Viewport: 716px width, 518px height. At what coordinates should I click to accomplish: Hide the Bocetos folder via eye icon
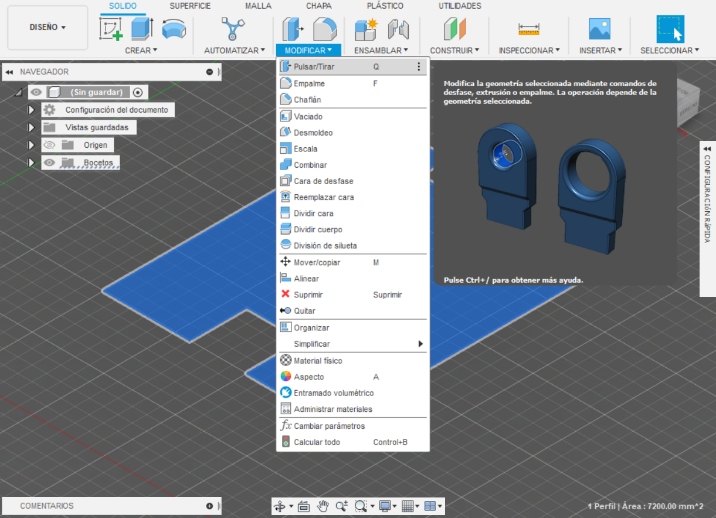click(x=49, y=163)
